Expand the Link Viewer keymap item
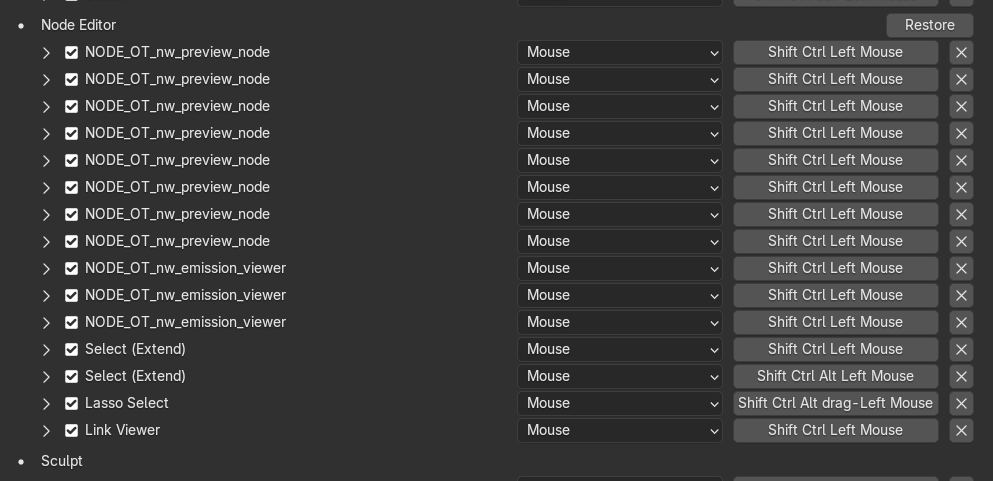The height and width of the screenshot is (481, 993). click(46, 430)
